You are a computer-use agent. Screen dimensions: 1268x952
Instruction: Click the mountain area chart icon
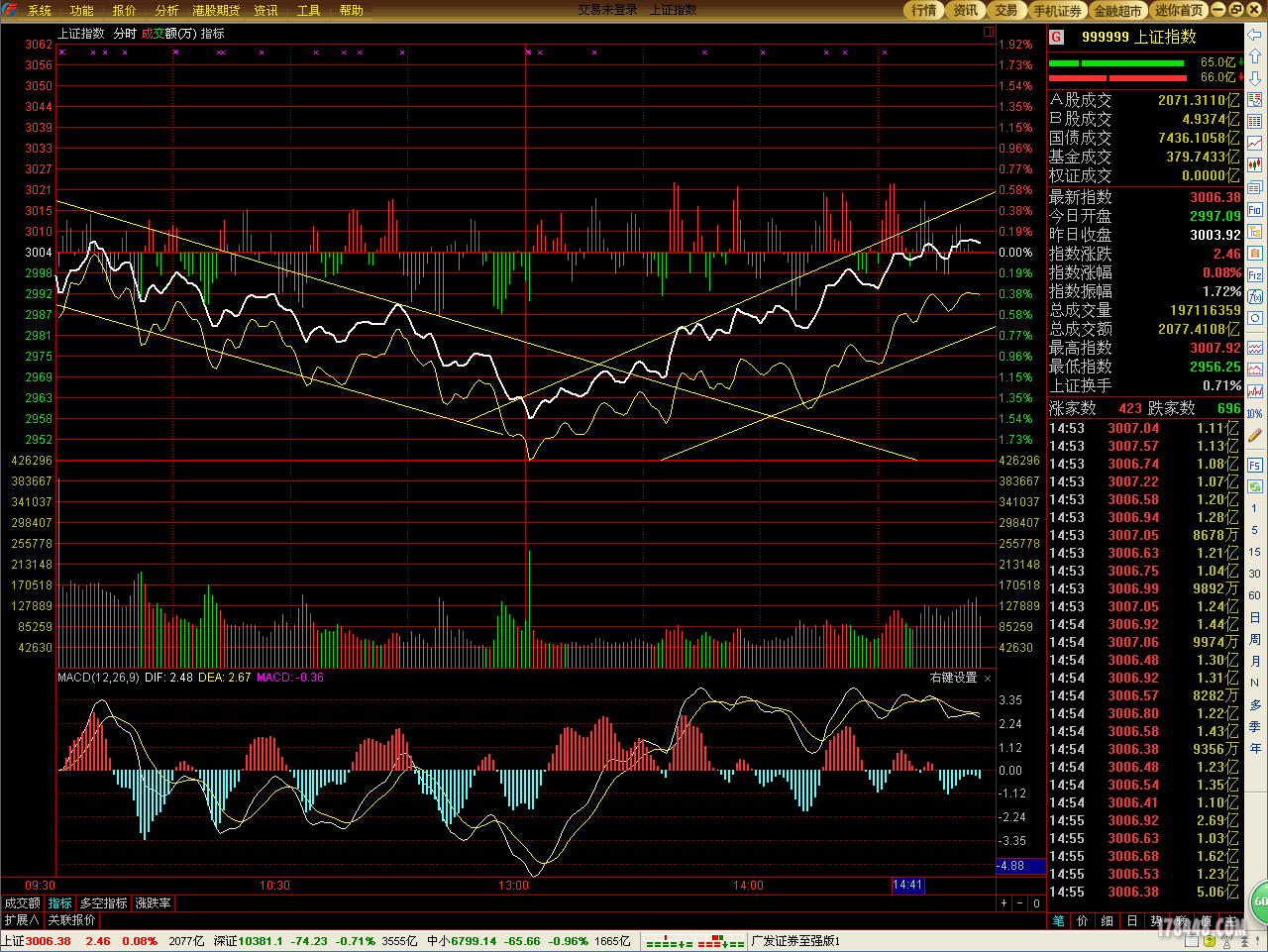(1255, 370)
